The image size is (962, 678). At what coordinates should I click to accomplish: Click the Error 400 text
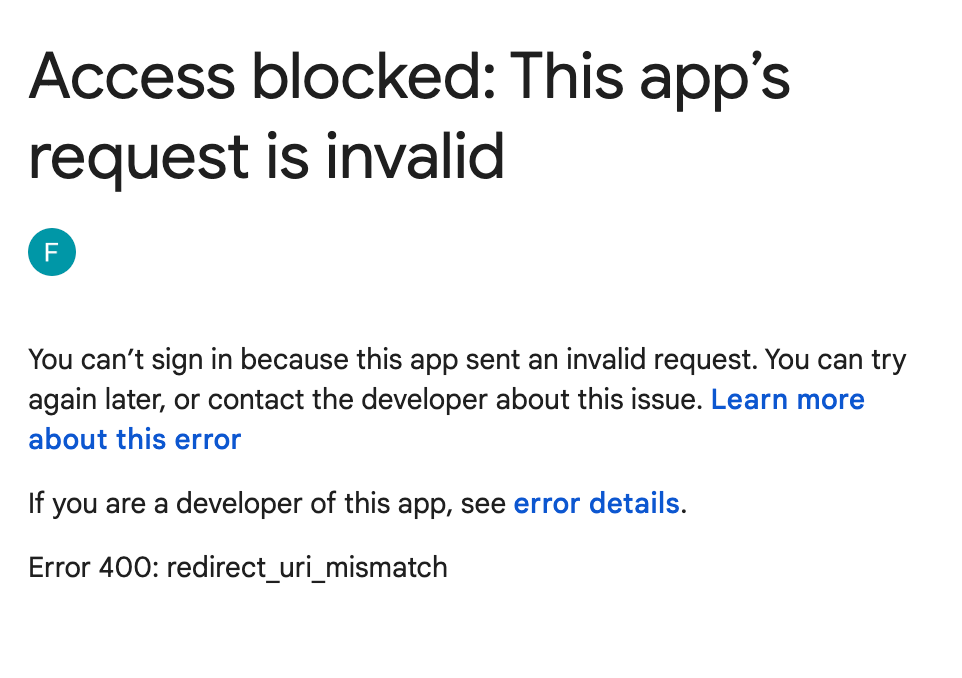pyautogui.click(x=92, y=568)
